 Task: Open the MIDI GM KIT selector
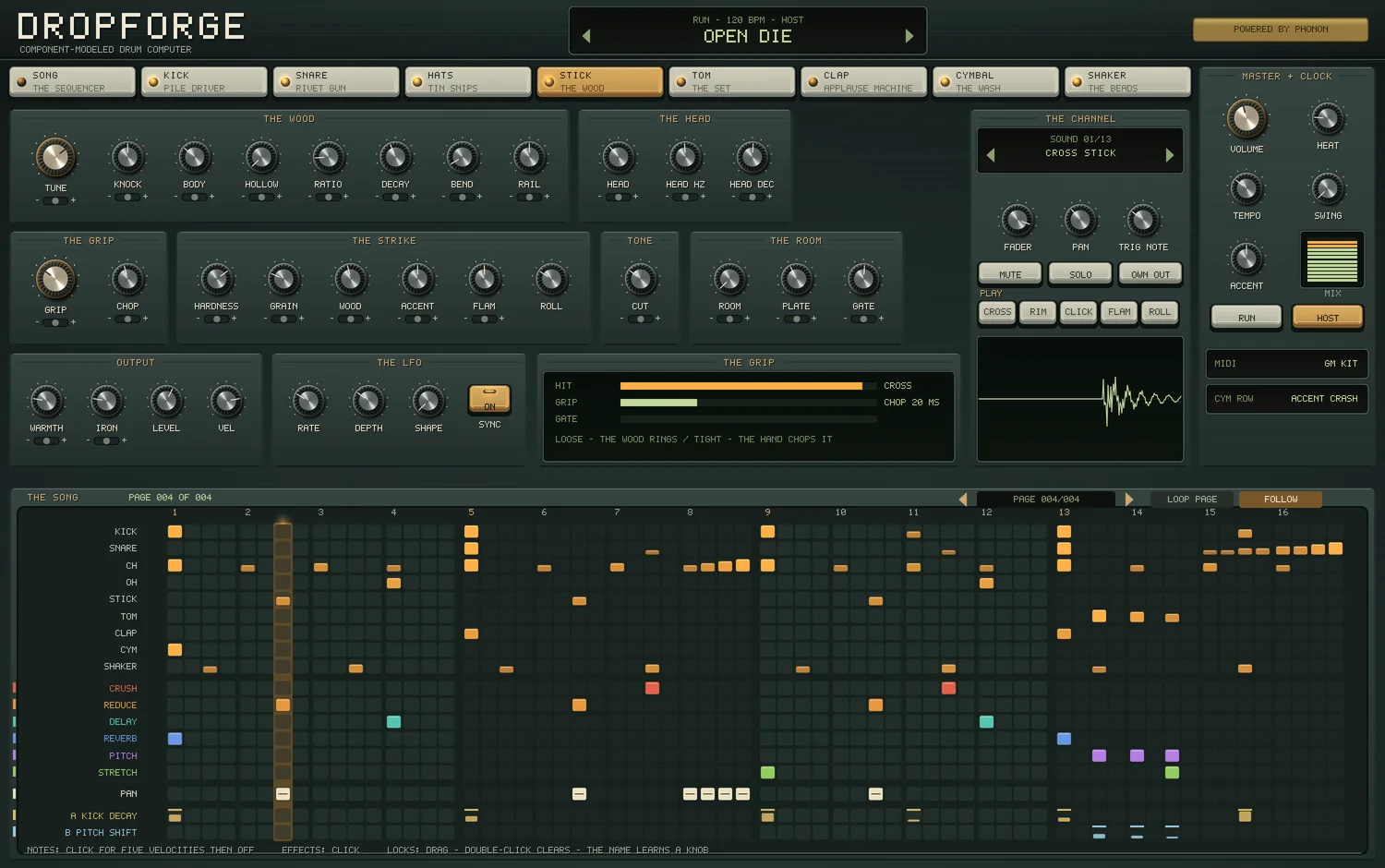(1287, 364)
